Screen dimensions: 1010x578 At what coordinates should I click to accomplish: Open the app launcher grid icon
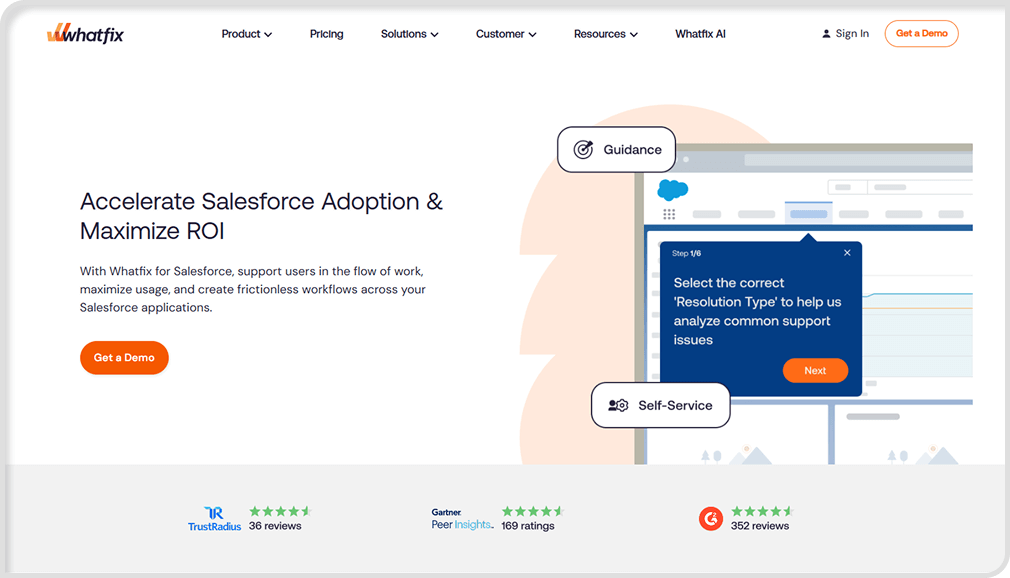(669, 214)
